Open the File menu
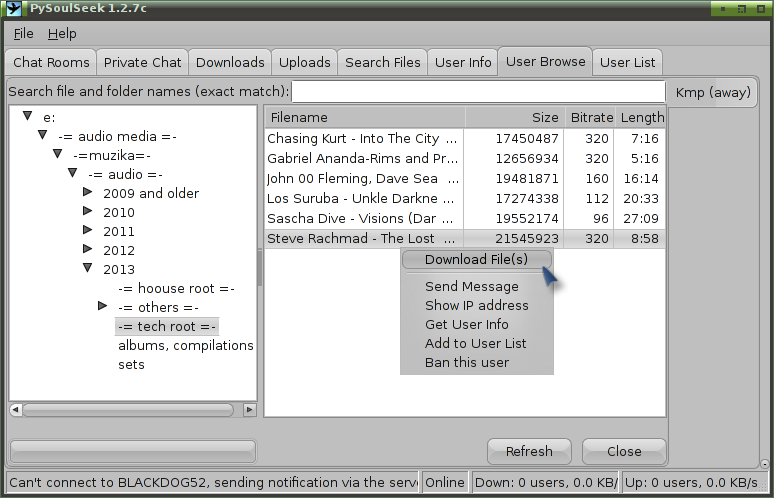The image size is (774, 498). [x=23, y=34]
